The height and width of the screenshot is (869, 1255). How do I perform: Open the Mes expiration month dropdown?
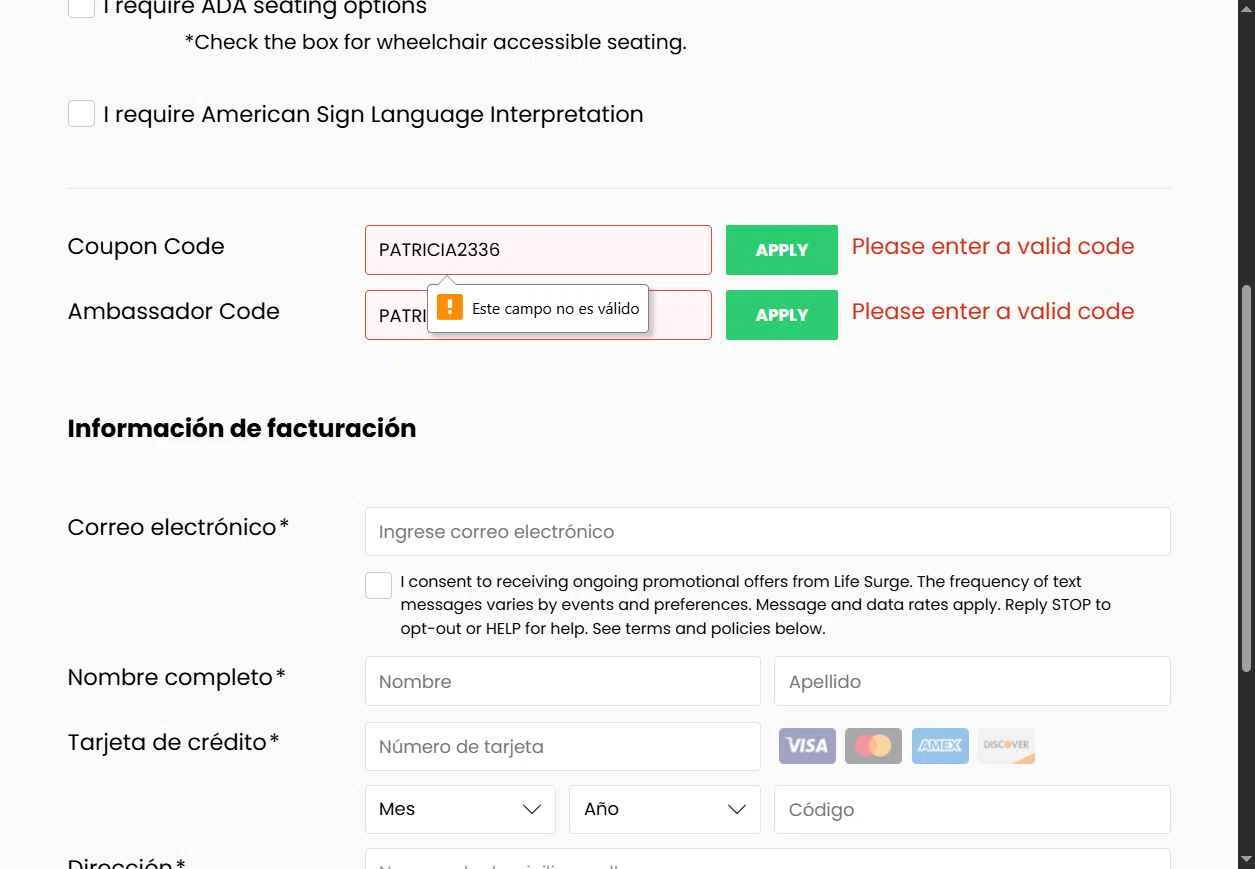point(460,809)
